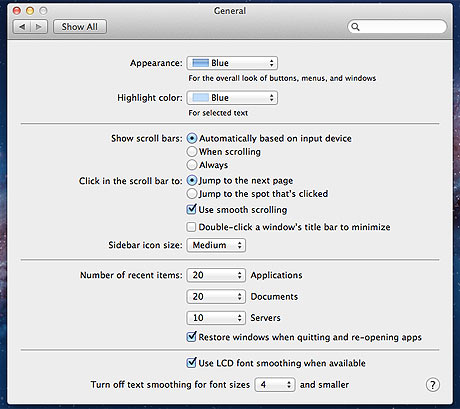Screen dimensions: 460x409
Task: Expand the Sidebar icon size dropdown
Action: point(216,245)
